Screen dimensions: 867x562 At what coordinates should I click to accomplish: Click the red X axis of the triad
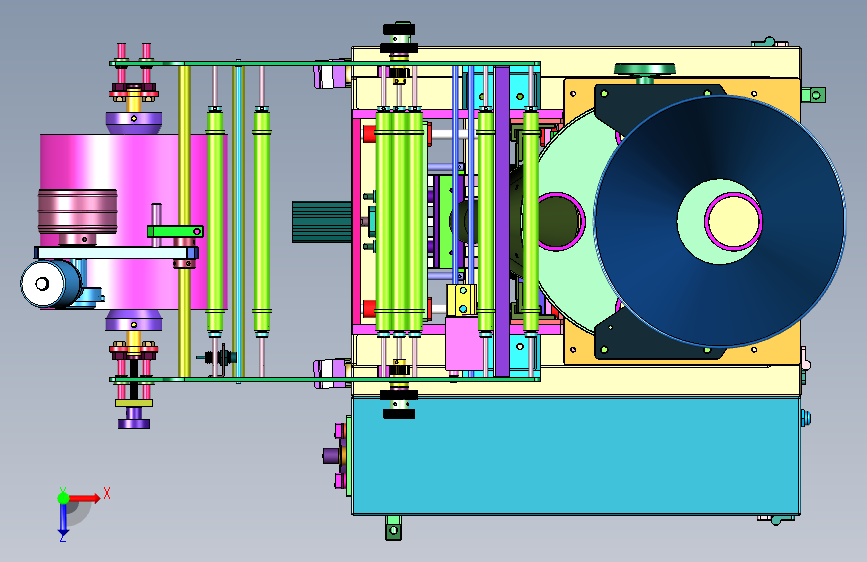click(x=84, y=498)
